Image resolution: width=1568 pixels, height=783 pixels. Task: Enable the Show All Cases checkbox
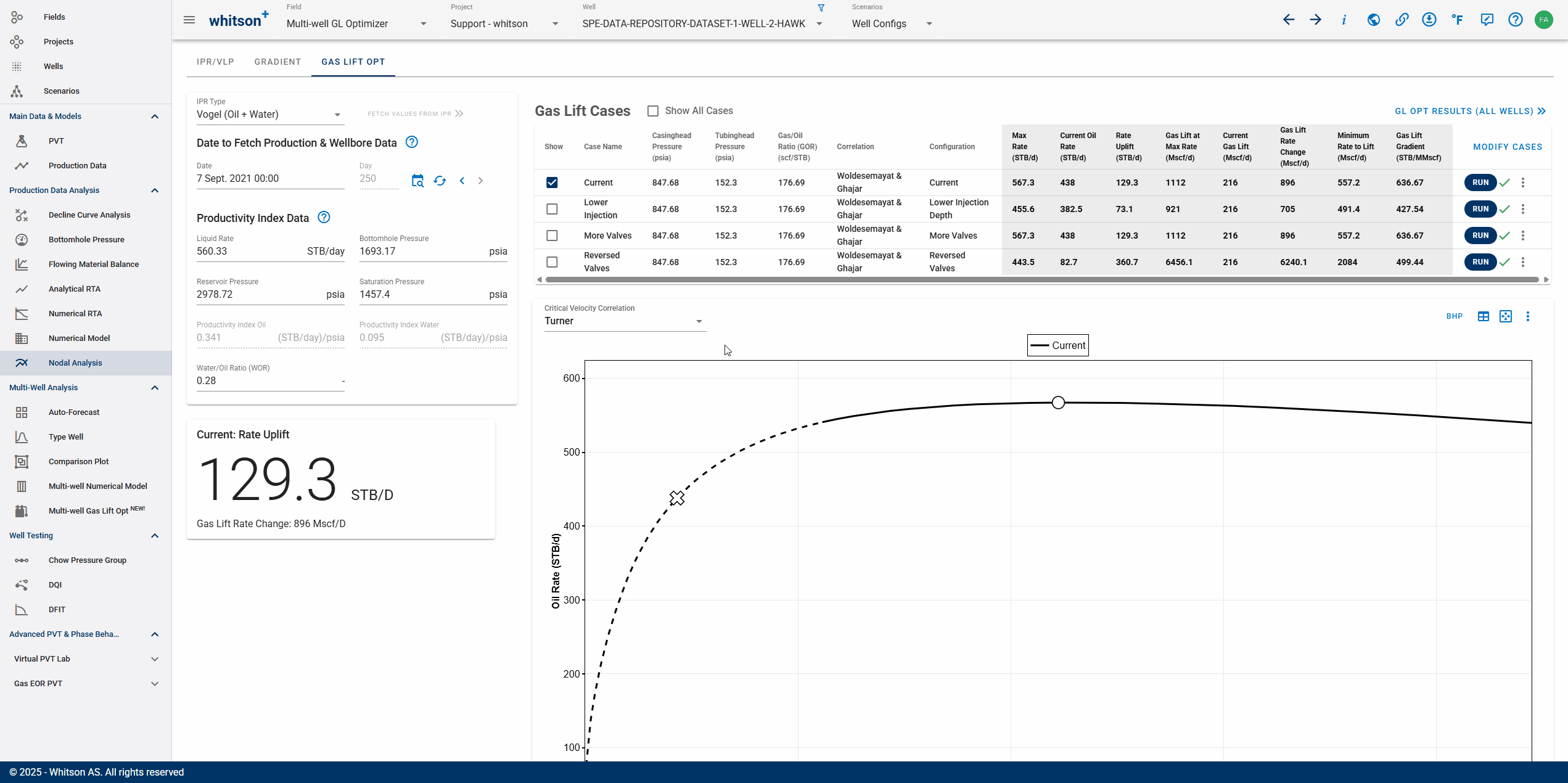point(653,111)
